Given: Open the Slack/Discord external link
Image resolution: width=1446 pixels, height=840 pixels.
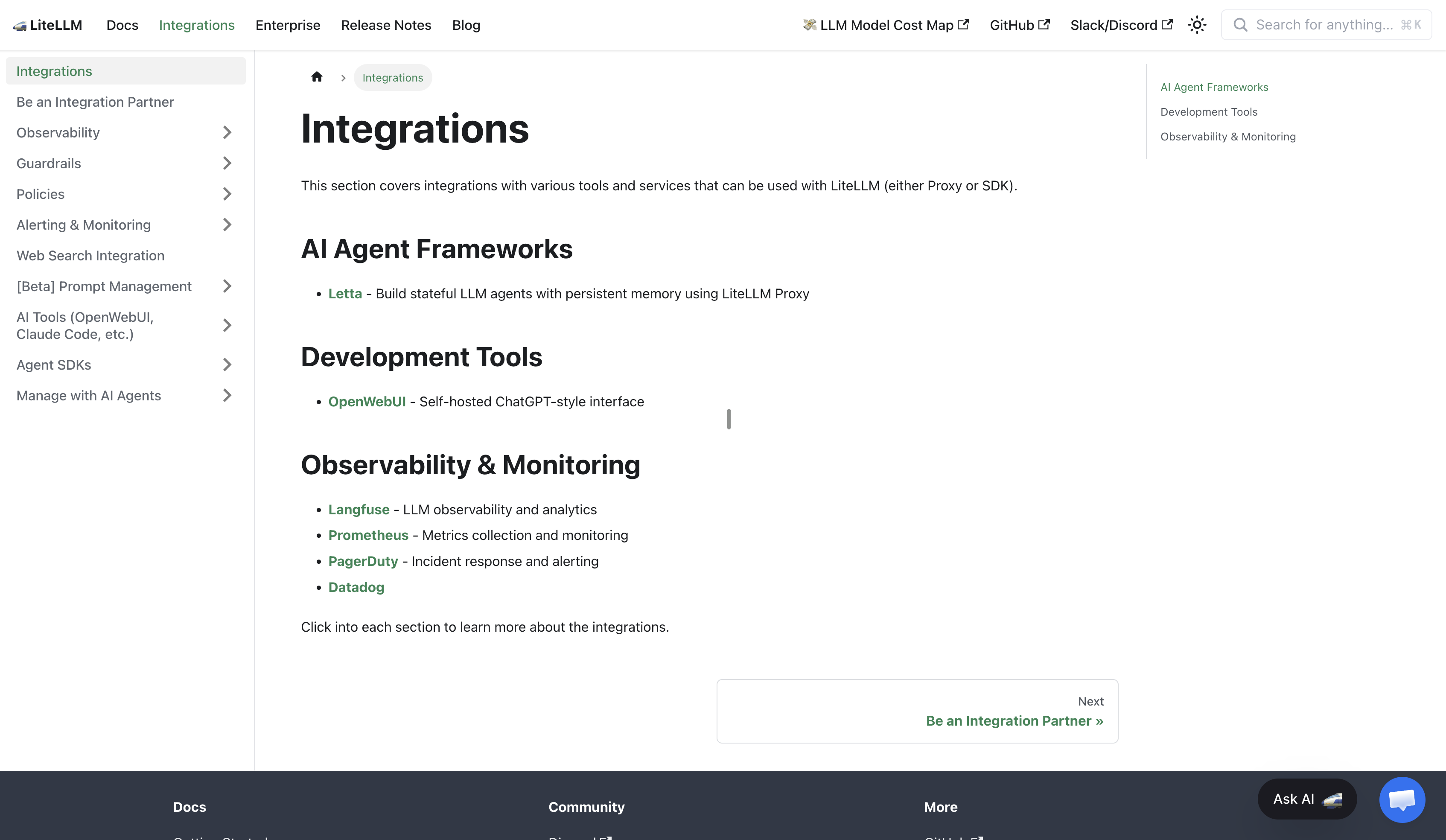Looking at the screenshot, I should tap(1122, 25).
